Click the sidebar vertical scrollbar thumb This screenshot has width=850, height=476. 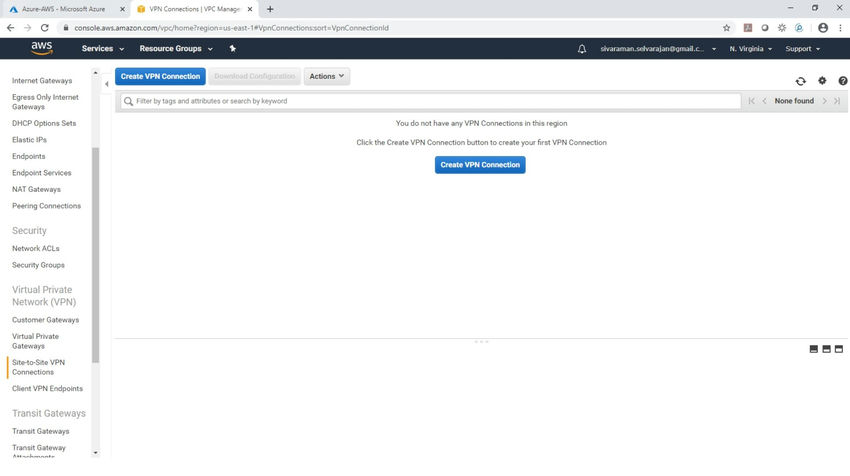pyautogui.click(x=96, y=255)
